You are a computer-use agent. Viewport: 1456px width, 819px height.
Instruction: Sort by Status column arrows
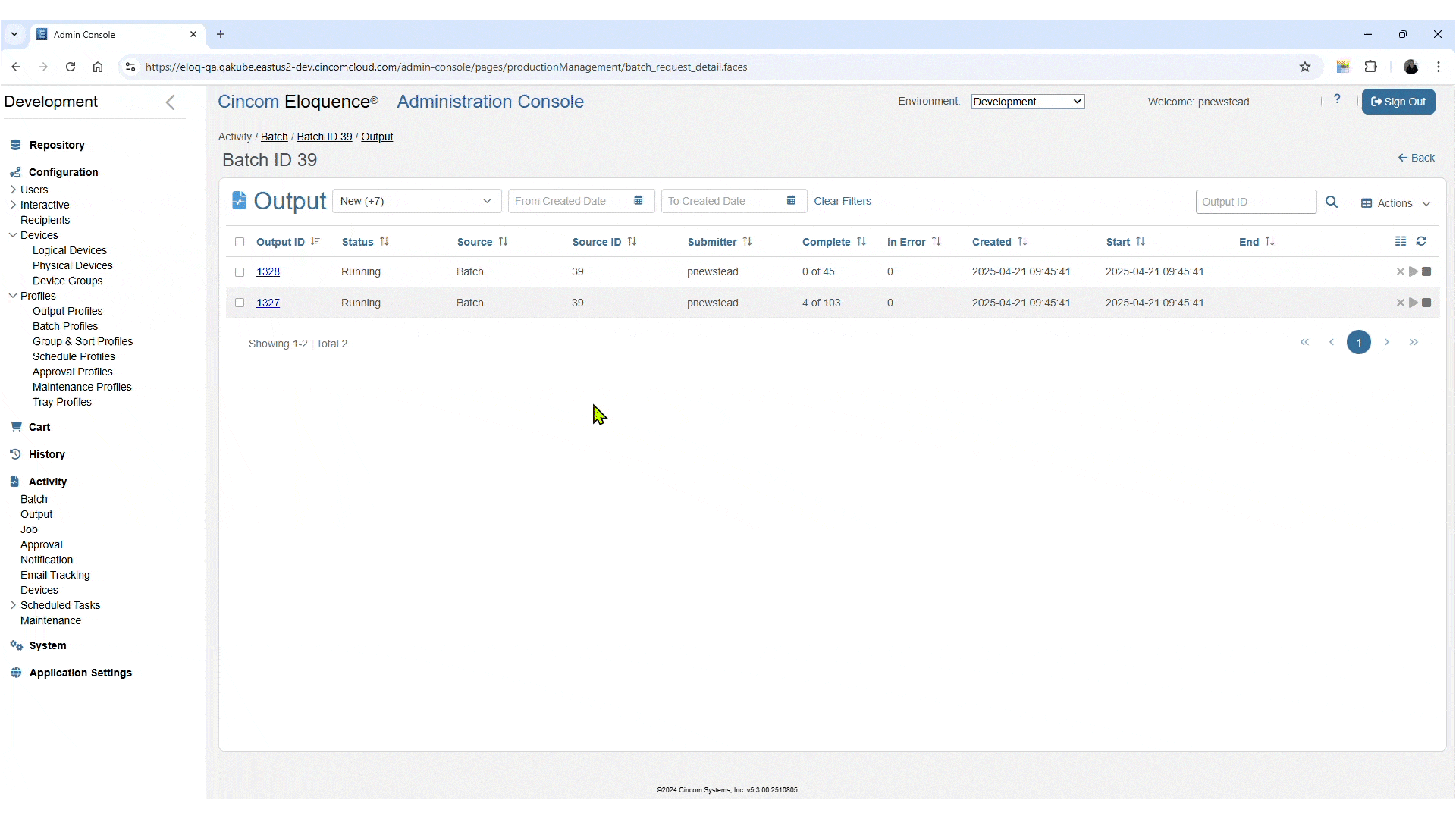click(384, 242)
